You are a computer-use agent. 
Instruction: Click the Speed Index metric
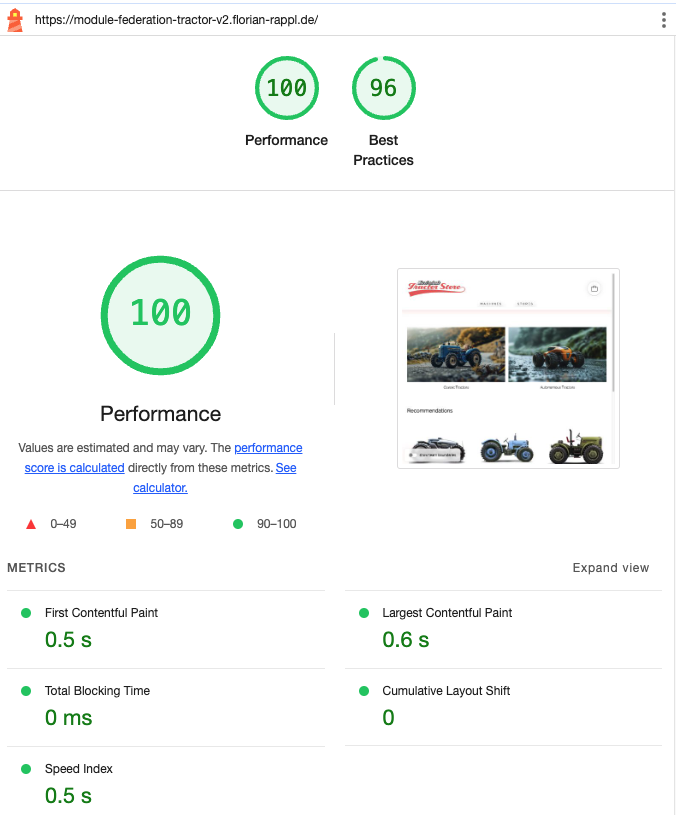pyautogui.click(x=166, y=781)
